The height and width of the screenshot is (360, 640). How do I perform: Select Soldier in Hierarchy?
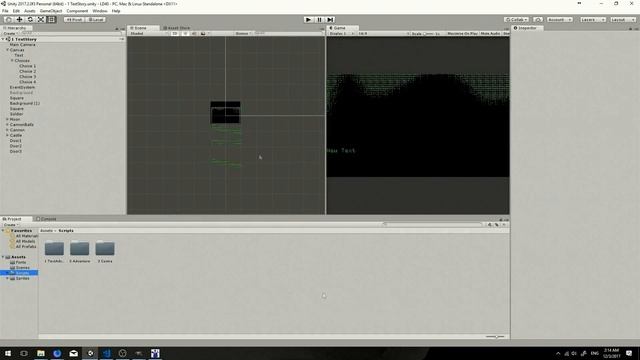pyautogui.click(x=16, y=114)
